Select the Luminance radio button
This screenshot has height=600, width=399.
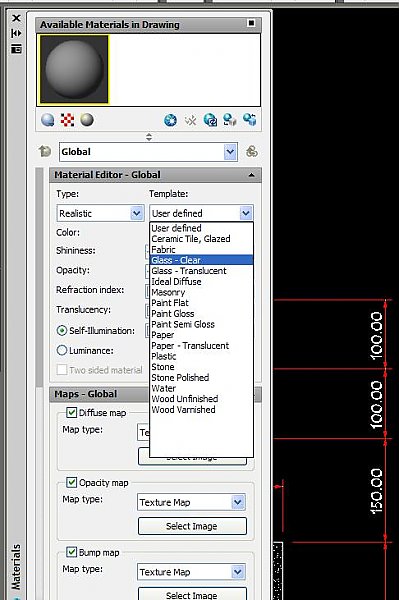62,350
